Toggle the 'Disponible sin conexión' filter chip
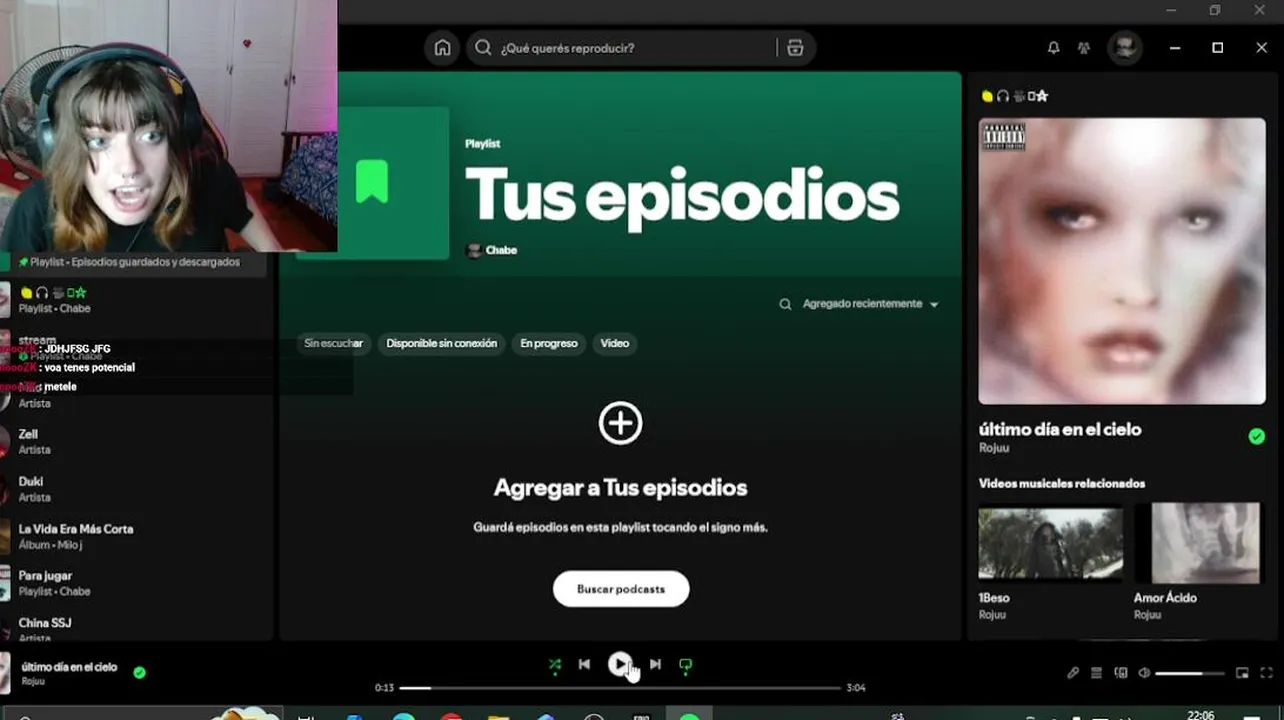 click(441, 343)
